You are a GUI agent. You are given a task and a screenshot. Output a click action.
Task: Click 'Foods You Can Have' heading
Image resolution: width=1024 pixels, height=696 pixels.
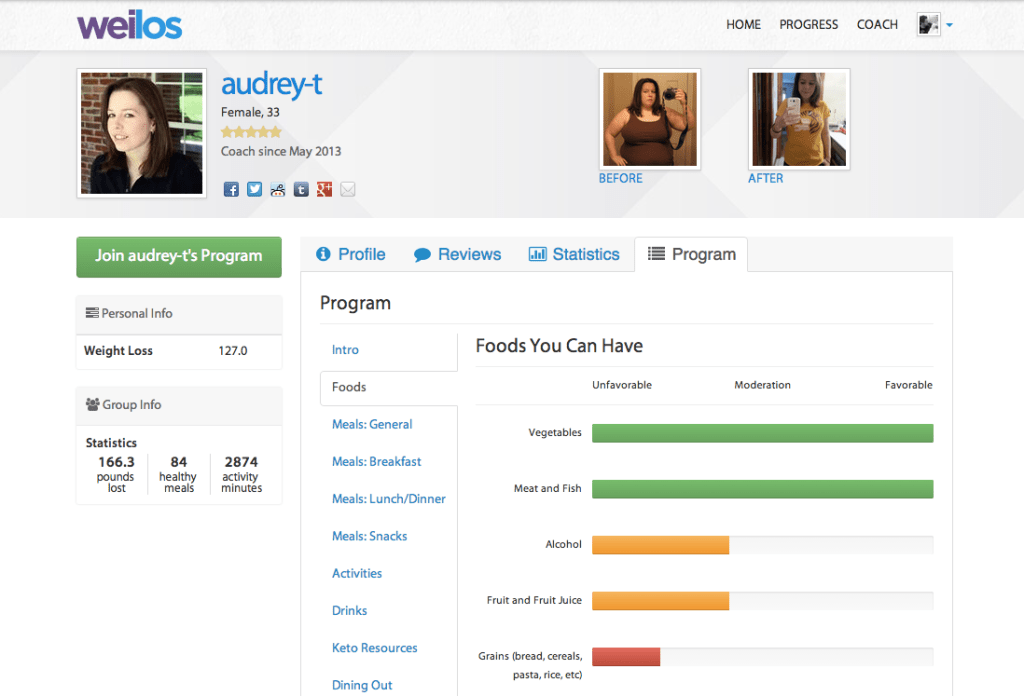coord(559,346)
